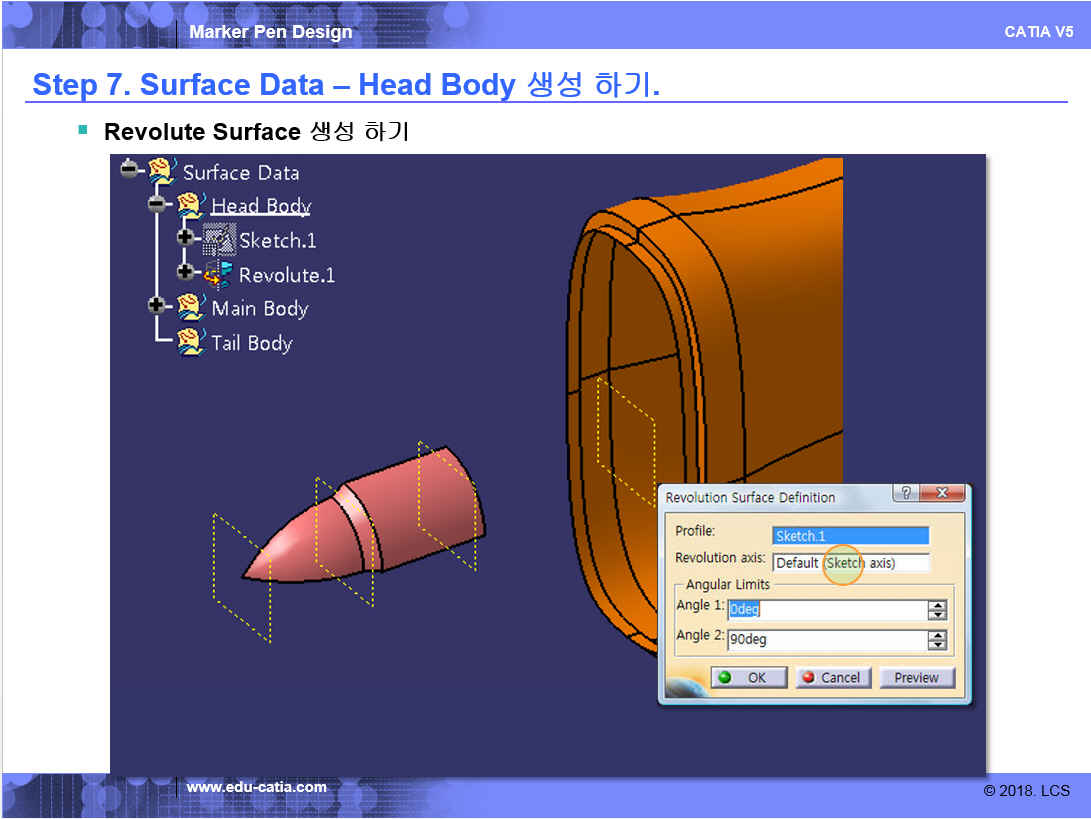Click the Preview button

pyautogui.click(x=916, y=677)
